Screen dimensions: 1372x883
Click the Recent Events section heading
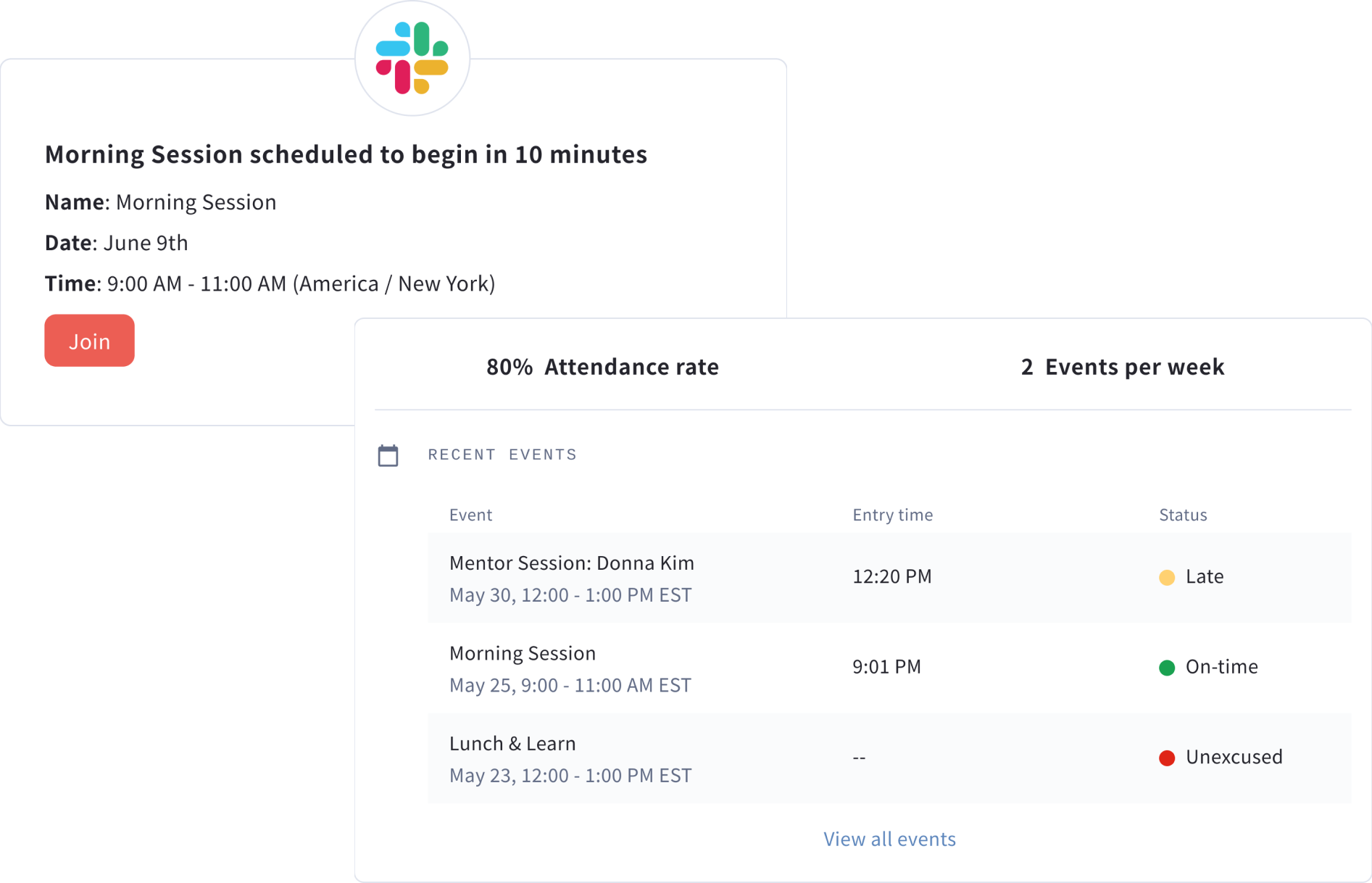point(502,455)
